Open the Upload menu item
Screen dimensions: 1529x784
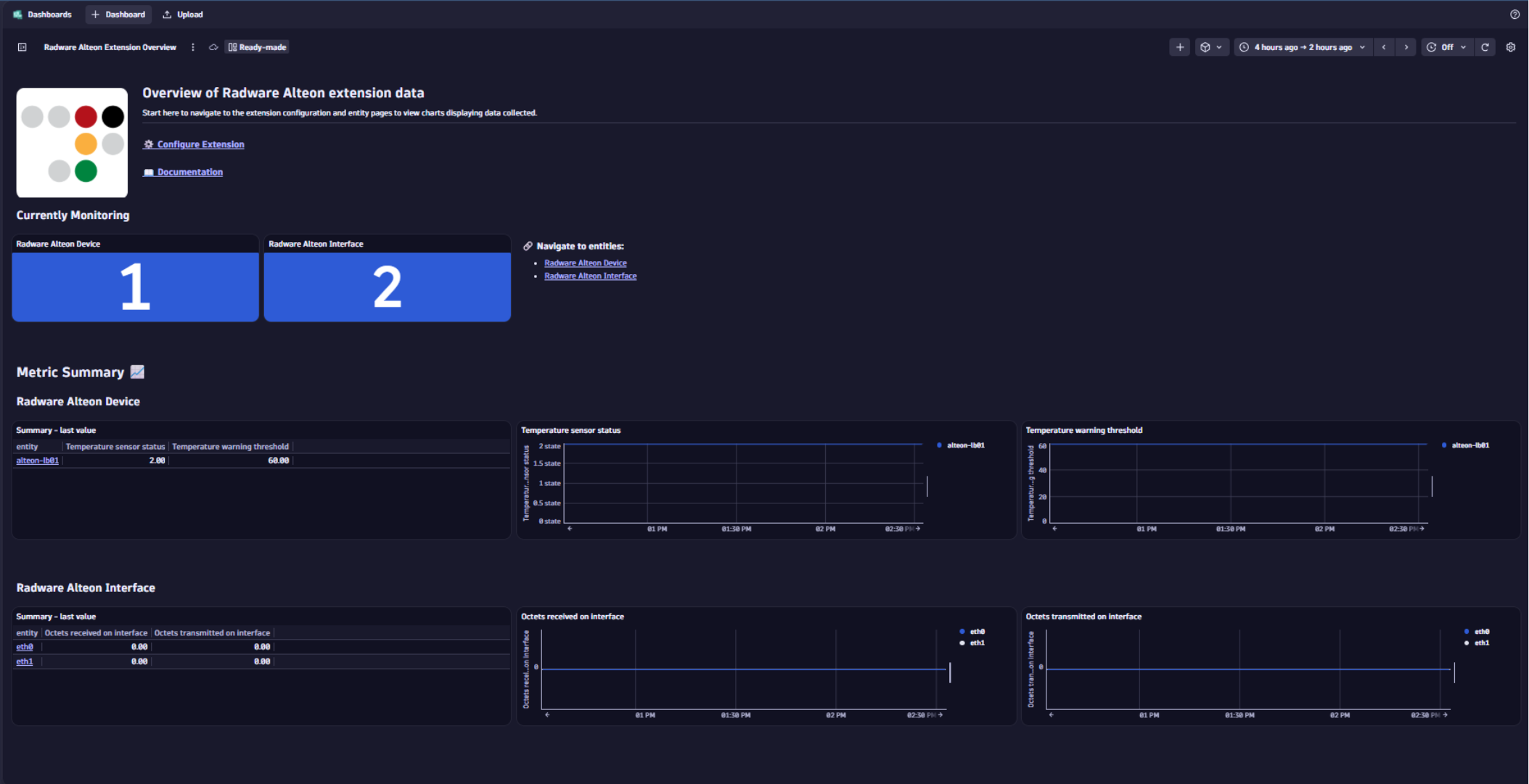pos(182,14)
